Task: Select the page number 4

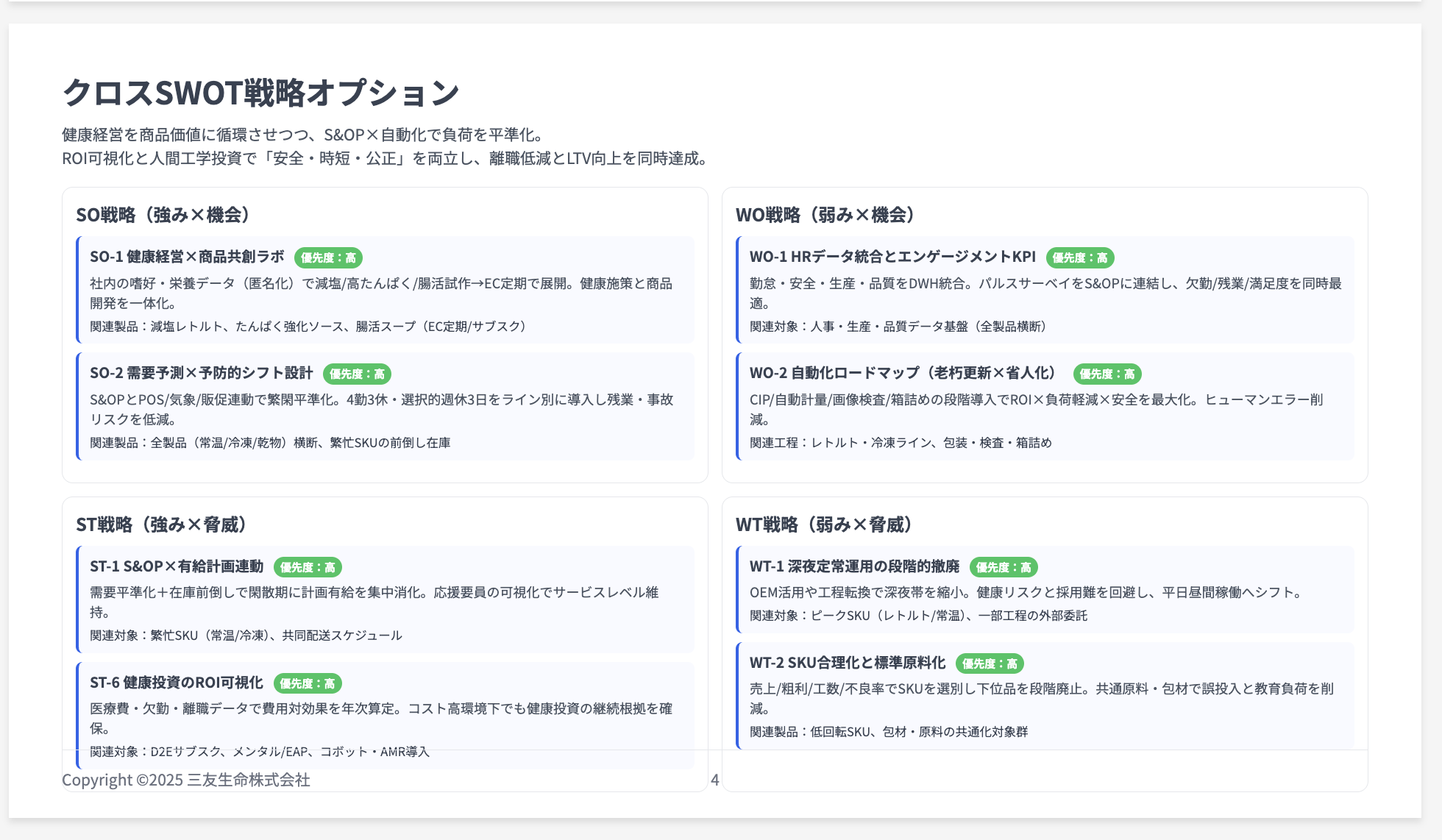Action: [714, 780]
